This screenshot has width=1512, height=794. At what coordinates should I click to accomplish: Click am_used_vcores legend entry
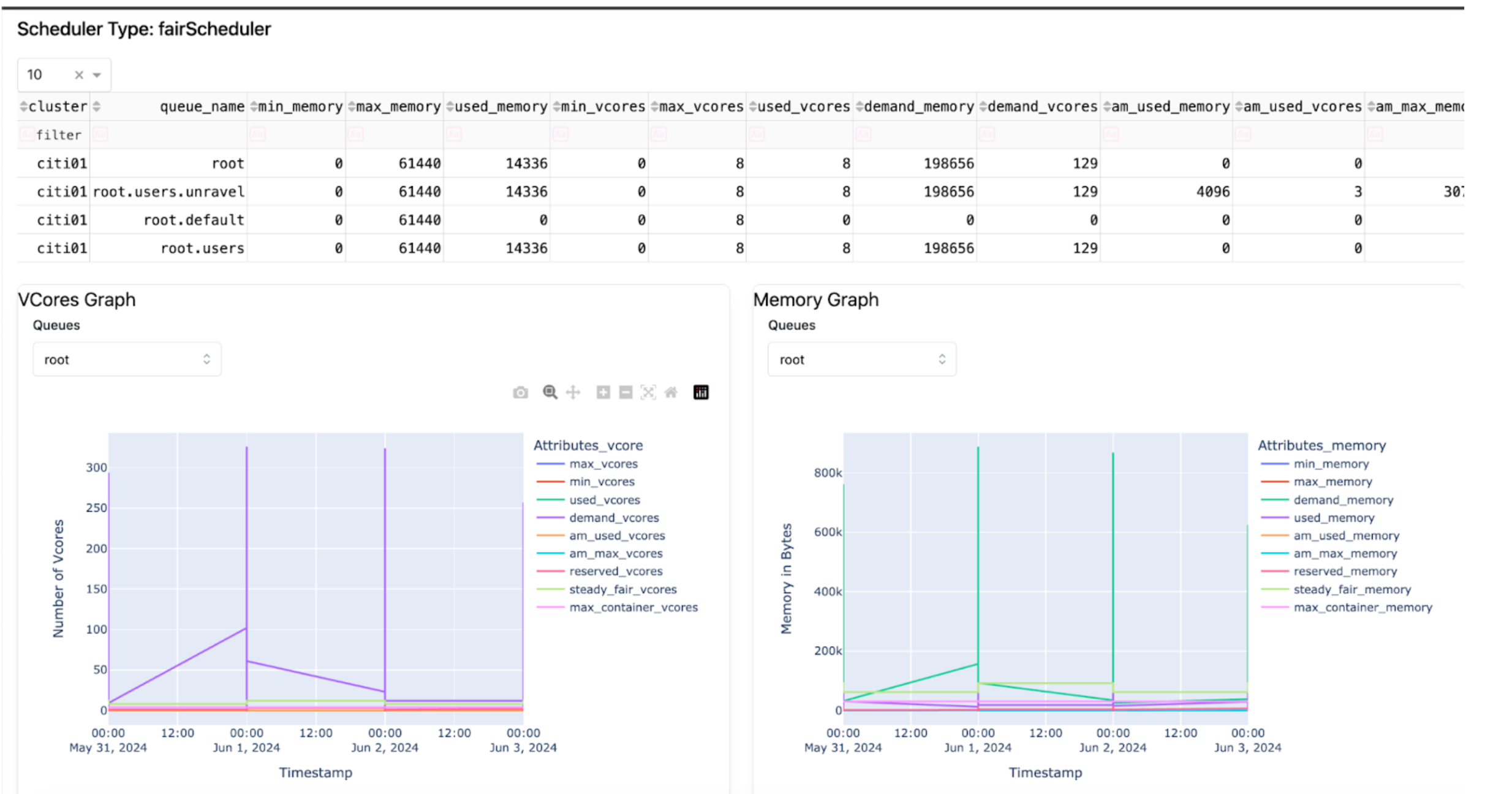tap(600, 535)
